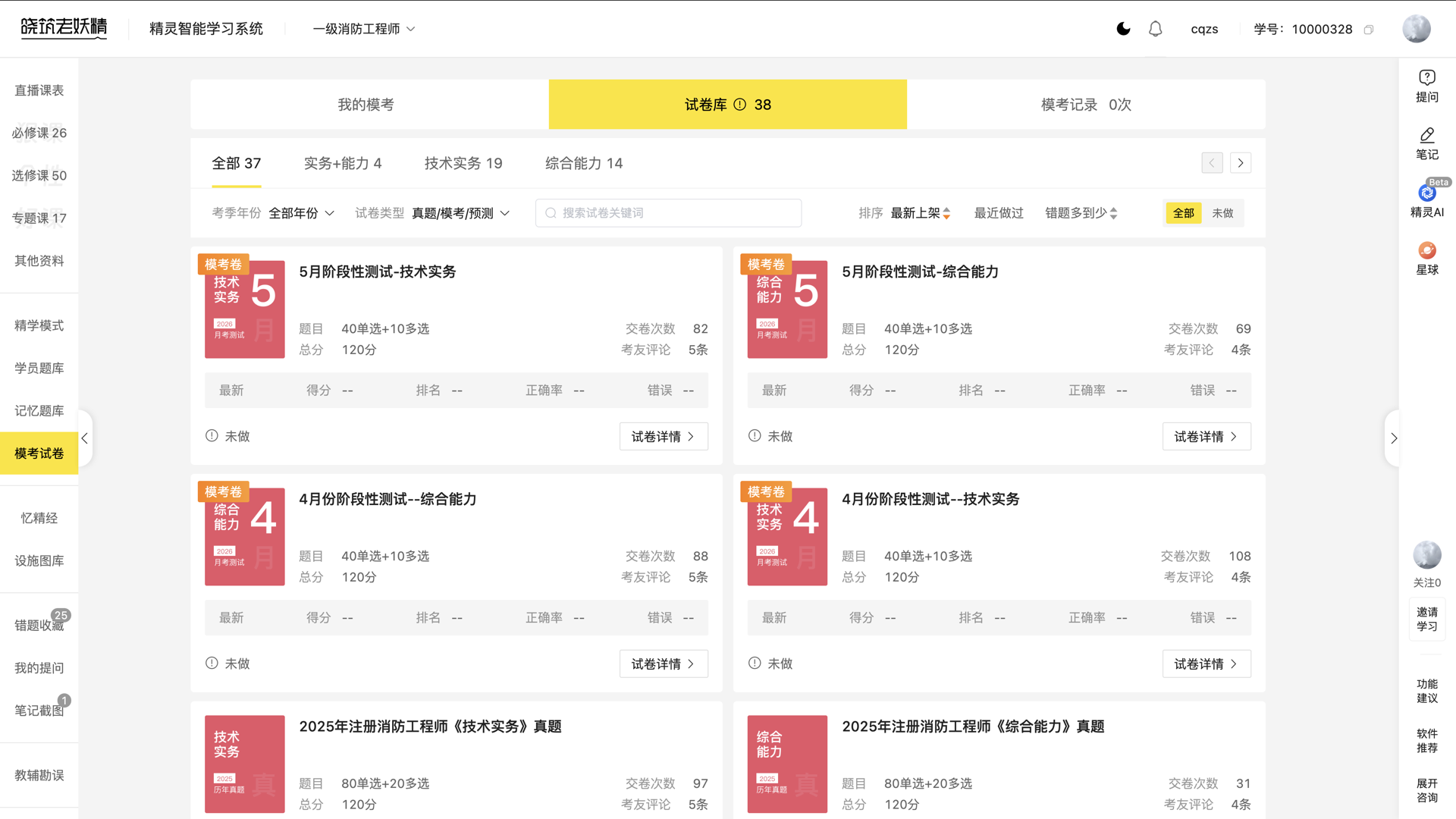Open 5月技术实务 exam cover thumbnail
1456x819 pixels.
click(244, 308)
